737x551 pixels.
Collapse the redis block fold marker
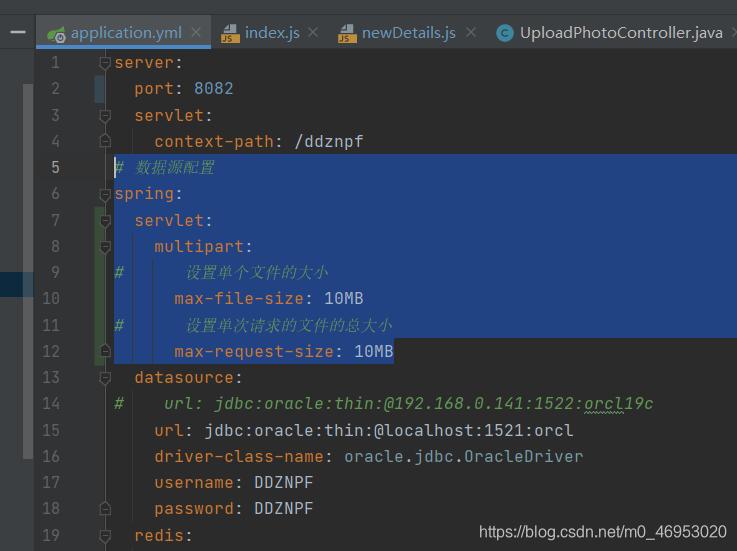pos(105,535)
